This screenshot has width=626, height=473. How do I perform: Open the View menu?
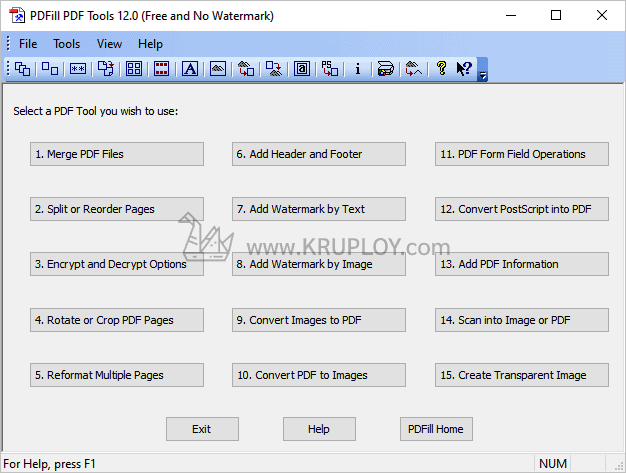click(x=109, y=44)
